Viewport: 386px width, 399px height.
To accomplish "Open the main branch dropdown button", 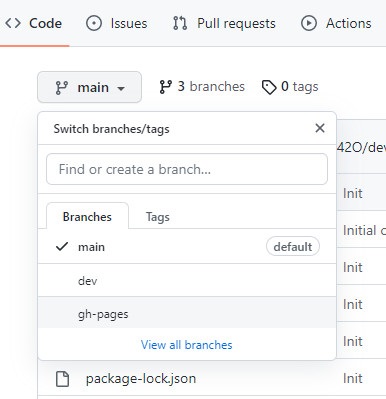I will 89,87.
